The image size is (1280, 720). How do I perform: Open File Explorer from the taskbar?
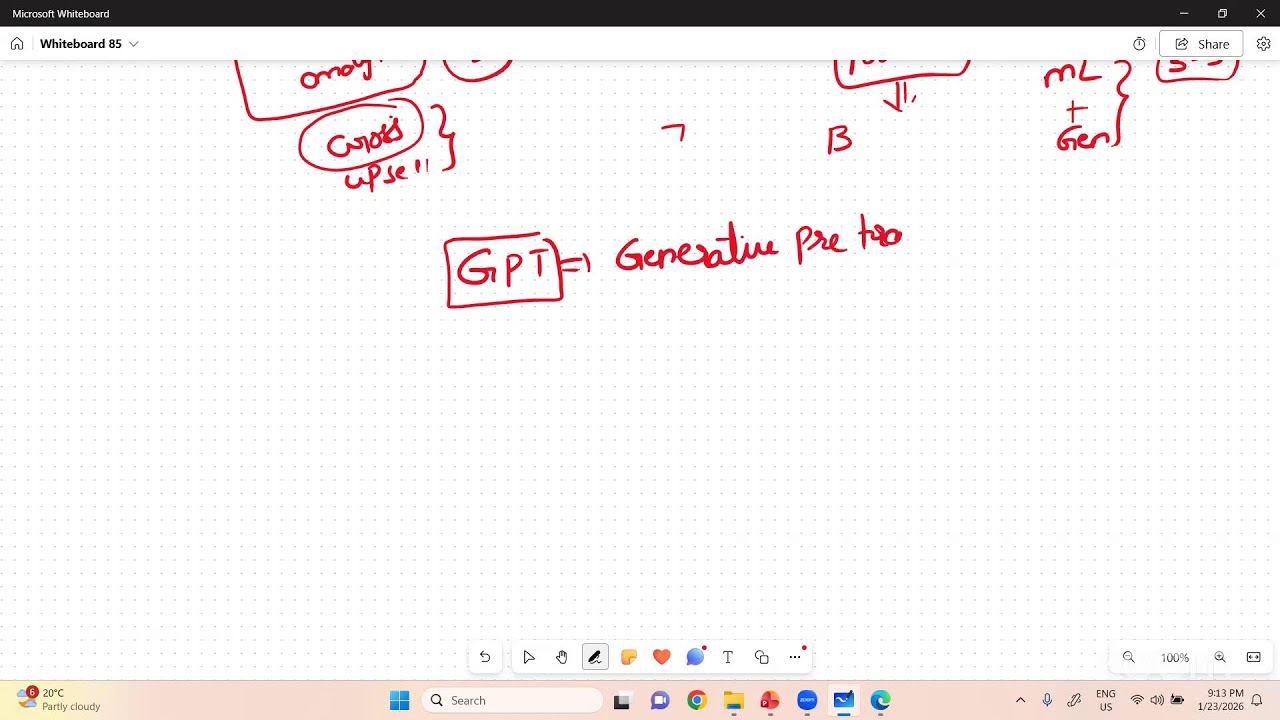click(x=734, y=701)
